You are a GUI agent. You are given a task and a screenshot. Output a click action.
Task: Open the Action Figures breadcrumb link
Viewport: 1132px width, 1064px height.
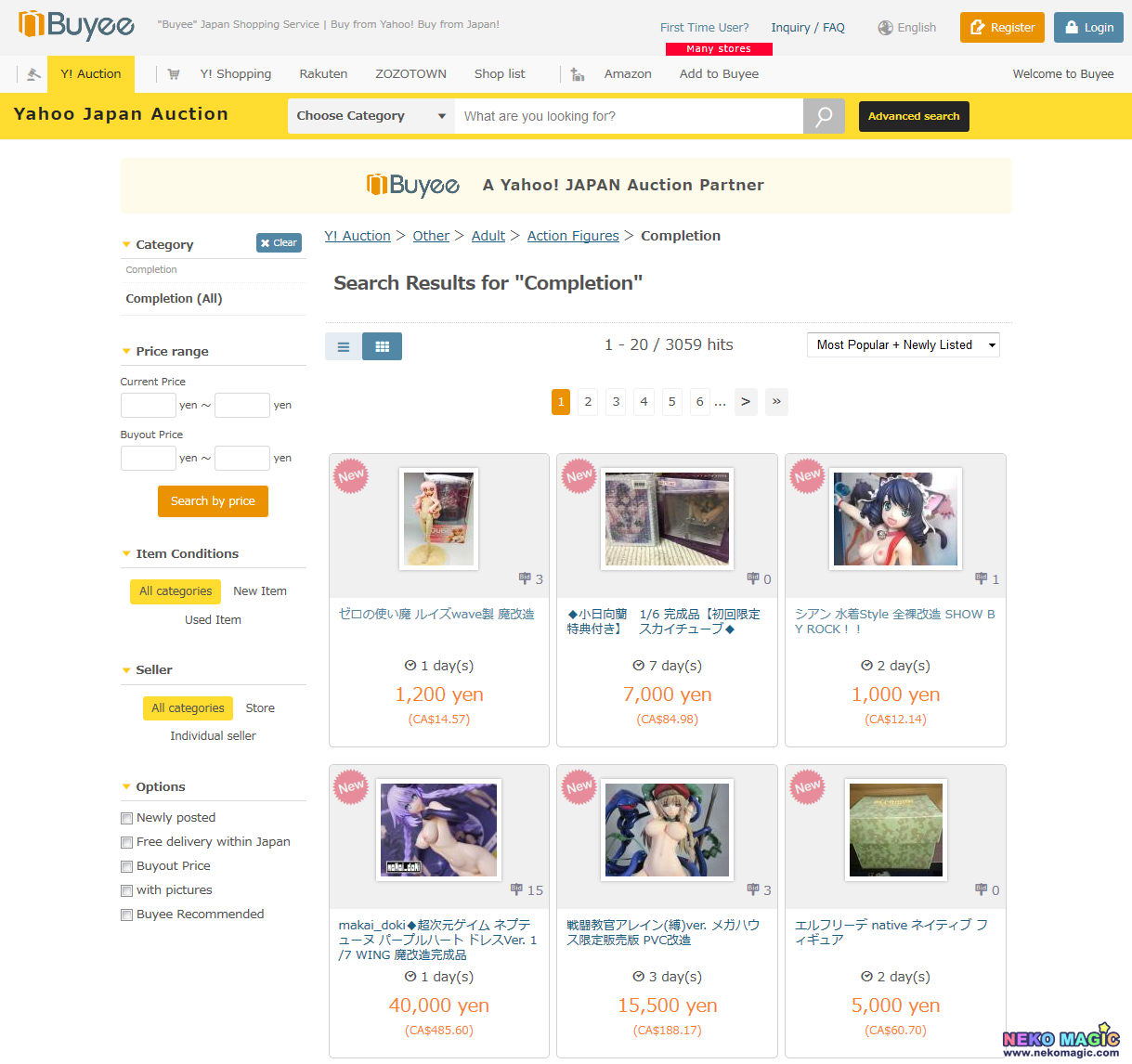573,236
